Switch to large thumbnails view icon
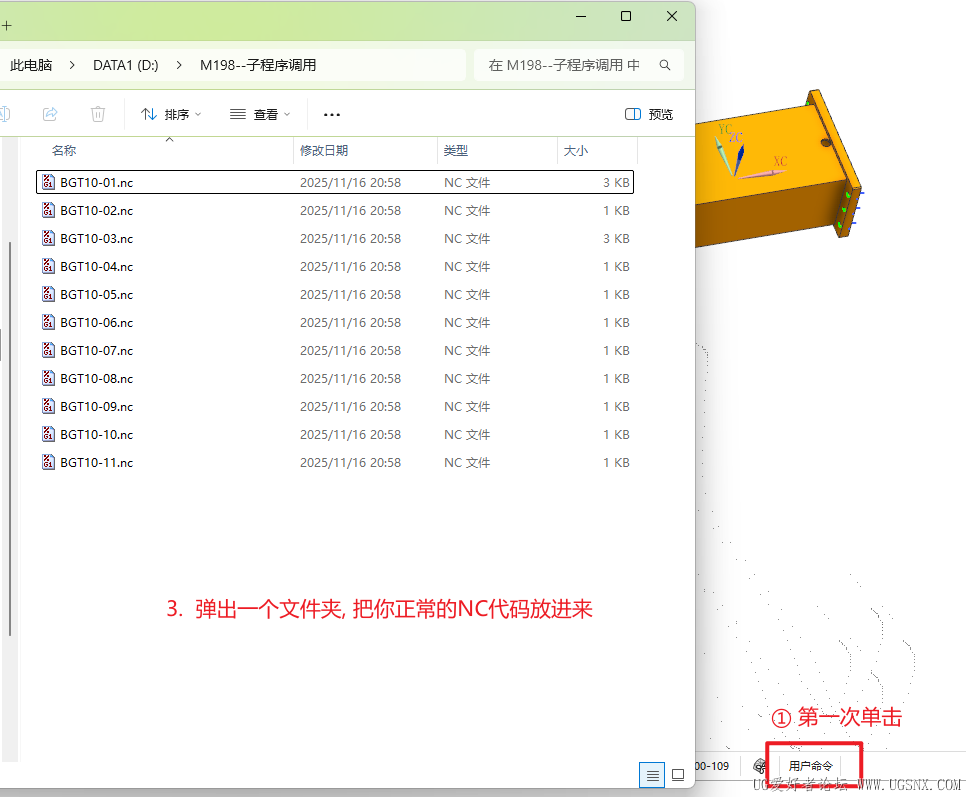 (678, 775)
